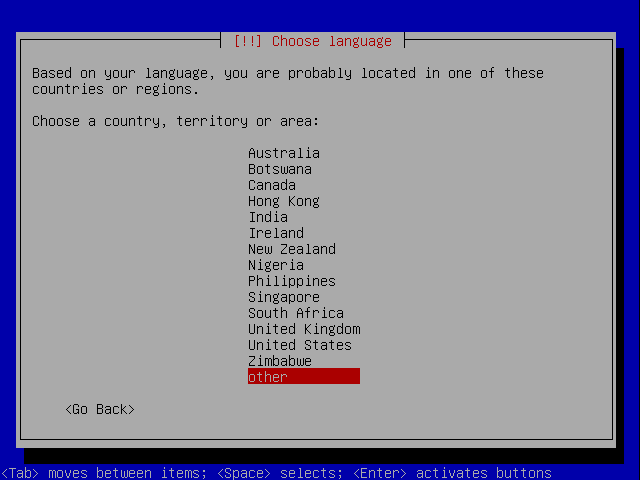
Task: Choose United States from the list
Action: [300, 345]
